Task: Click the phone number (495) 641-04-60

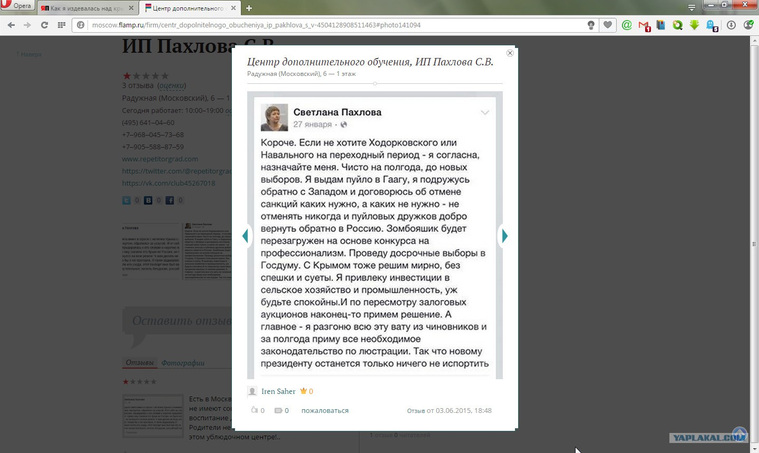Action: click(148, 122)
